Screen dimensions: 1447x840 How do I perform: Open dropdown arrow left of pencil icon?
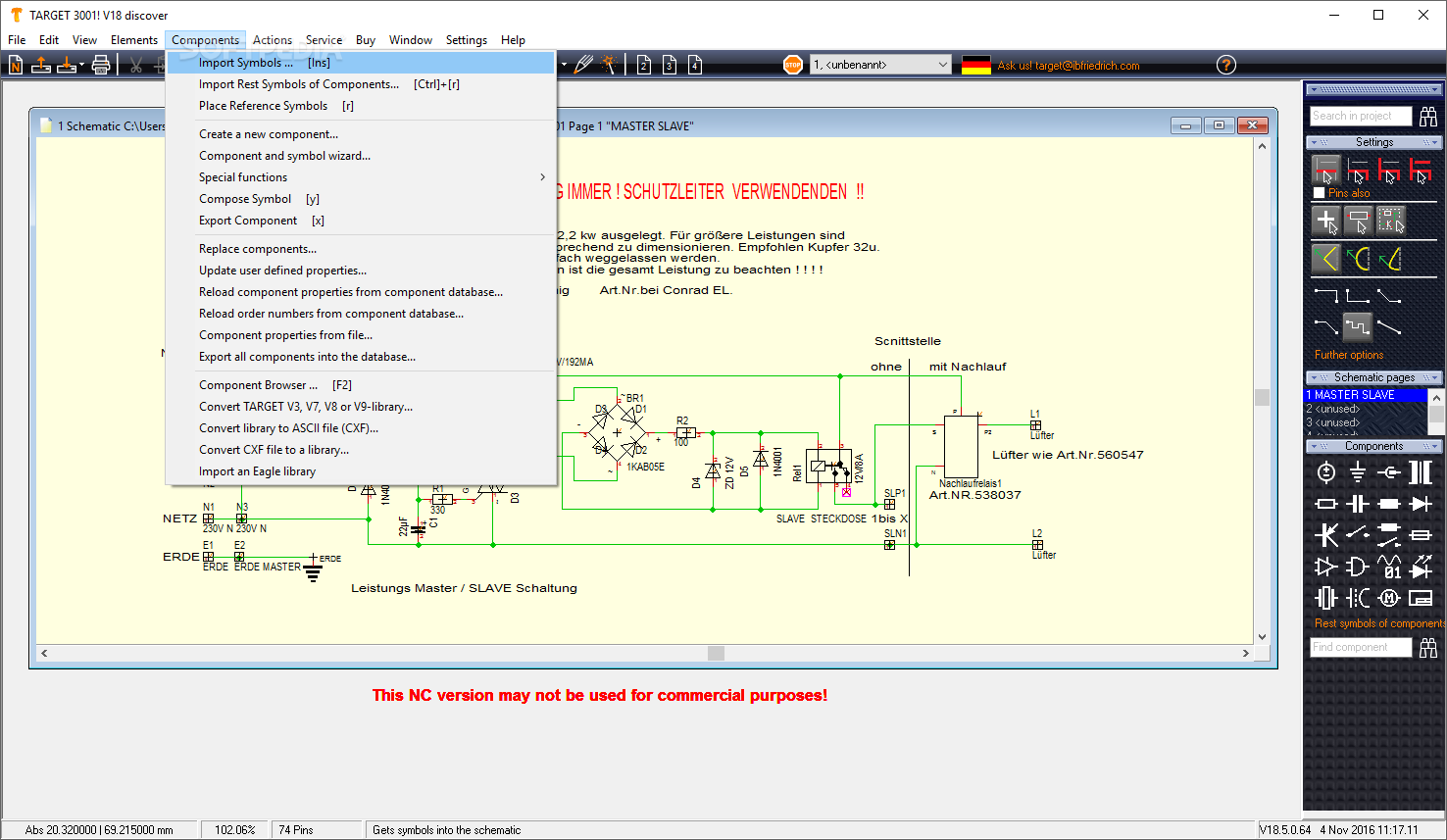pos(564,65)
